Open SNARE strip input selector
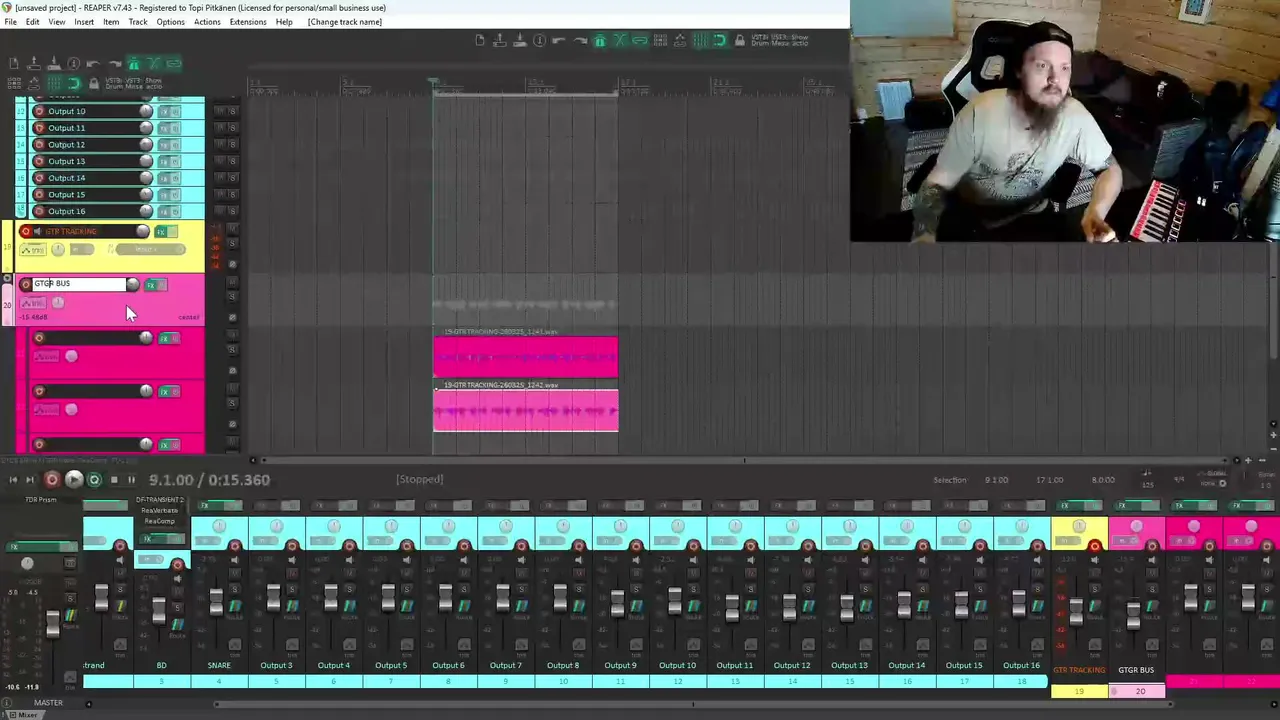Image resolution: width=1280 pixels, height=720 pixels. point(209,542)
